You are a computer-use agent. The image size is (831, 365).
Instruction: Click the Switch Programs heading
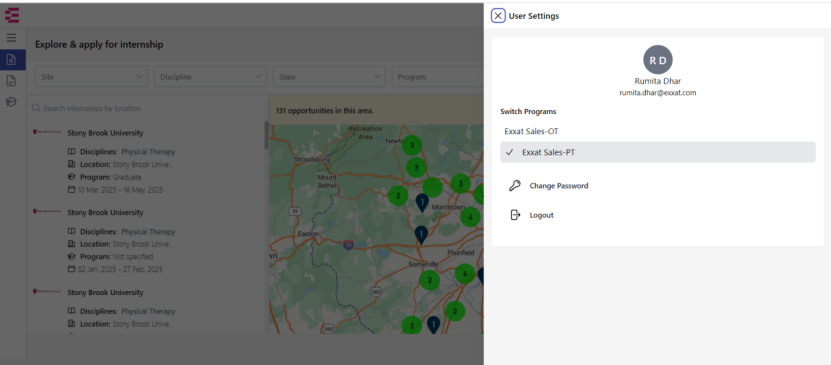528,112
